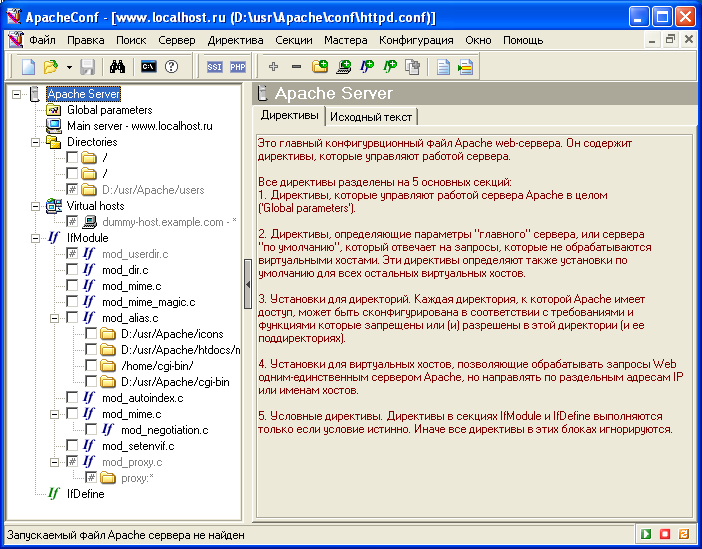Click the save floppy disk icon
Screen dimensions: 702x549
pos(87,67)
